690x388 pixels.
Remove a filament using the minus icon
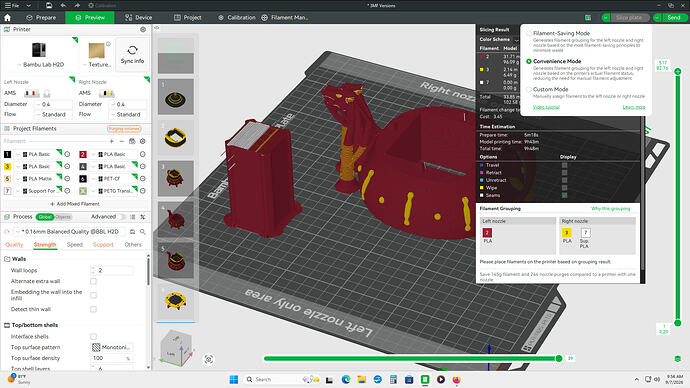pyautogui.click(x=122, y=141)
